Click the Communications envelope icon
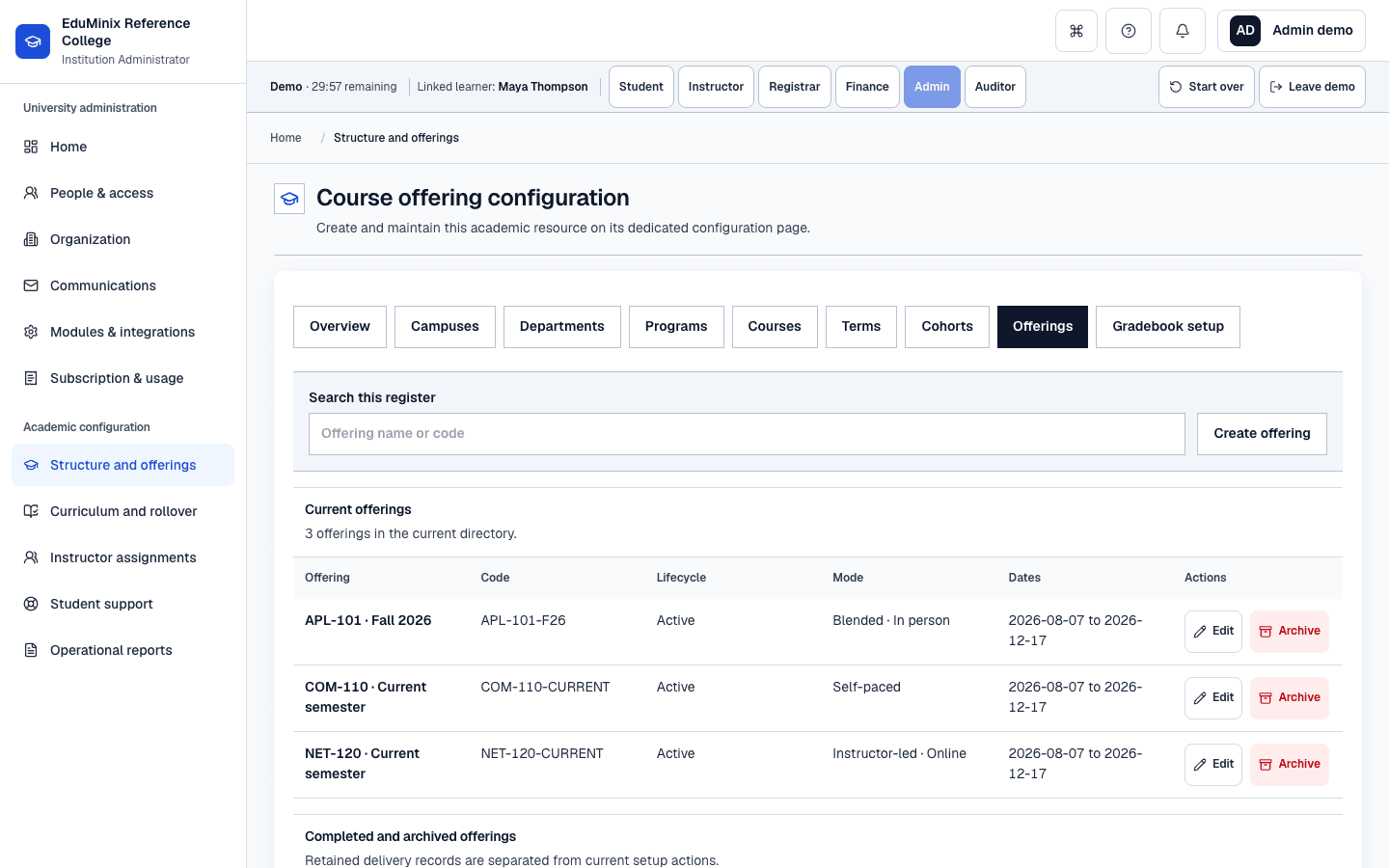The width and height of the screenshot is (1389, 868). click(x=31, y=285)
